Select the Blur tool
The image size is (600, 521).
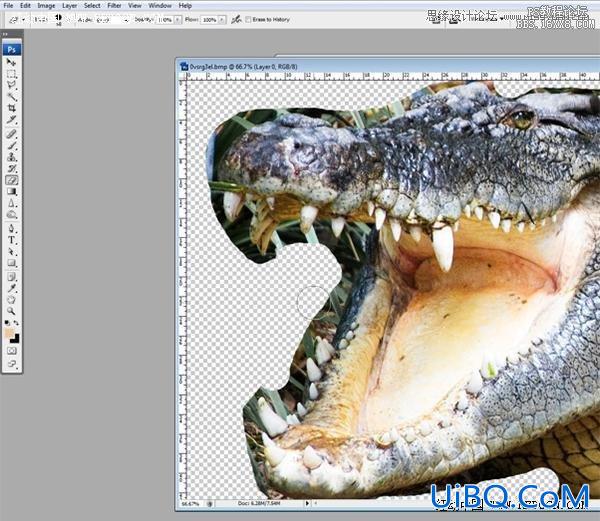click(11, 203)
